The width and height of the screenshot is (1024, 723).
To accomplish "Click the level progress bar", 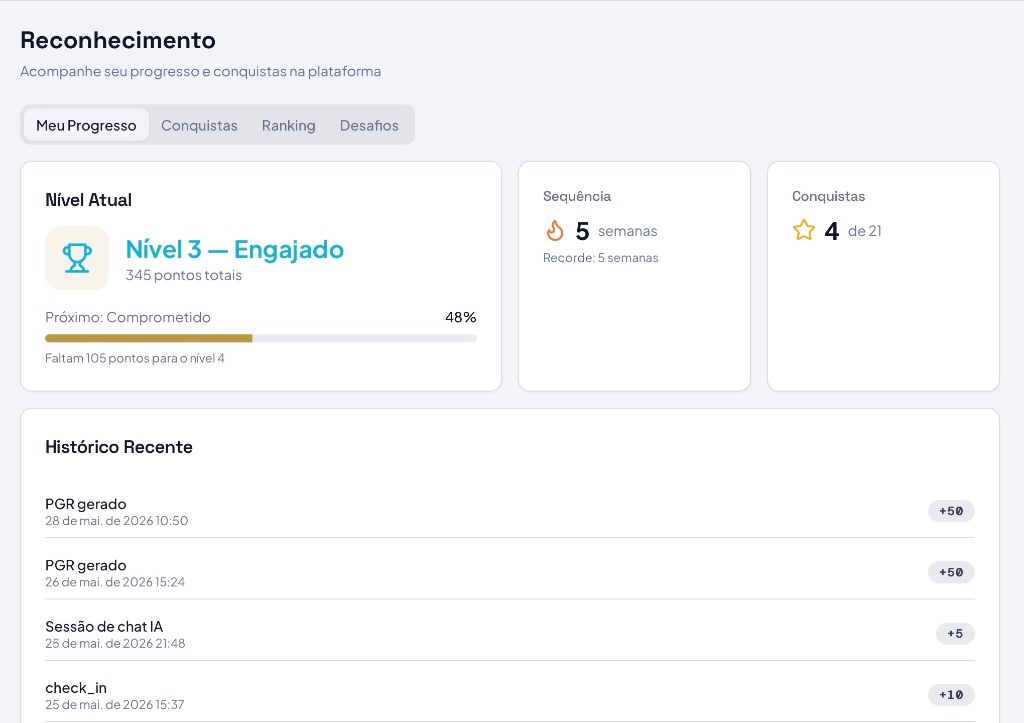I will [261, 338].
